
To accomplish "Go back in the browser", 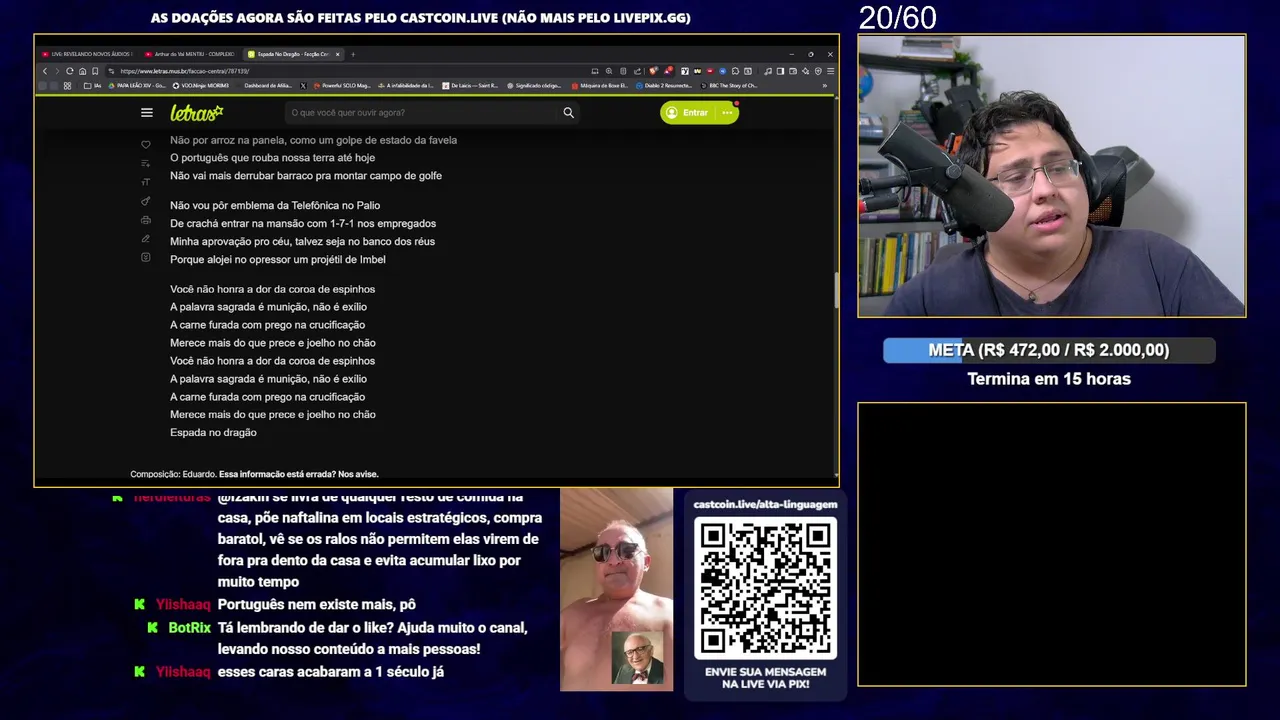I will 45,71.
